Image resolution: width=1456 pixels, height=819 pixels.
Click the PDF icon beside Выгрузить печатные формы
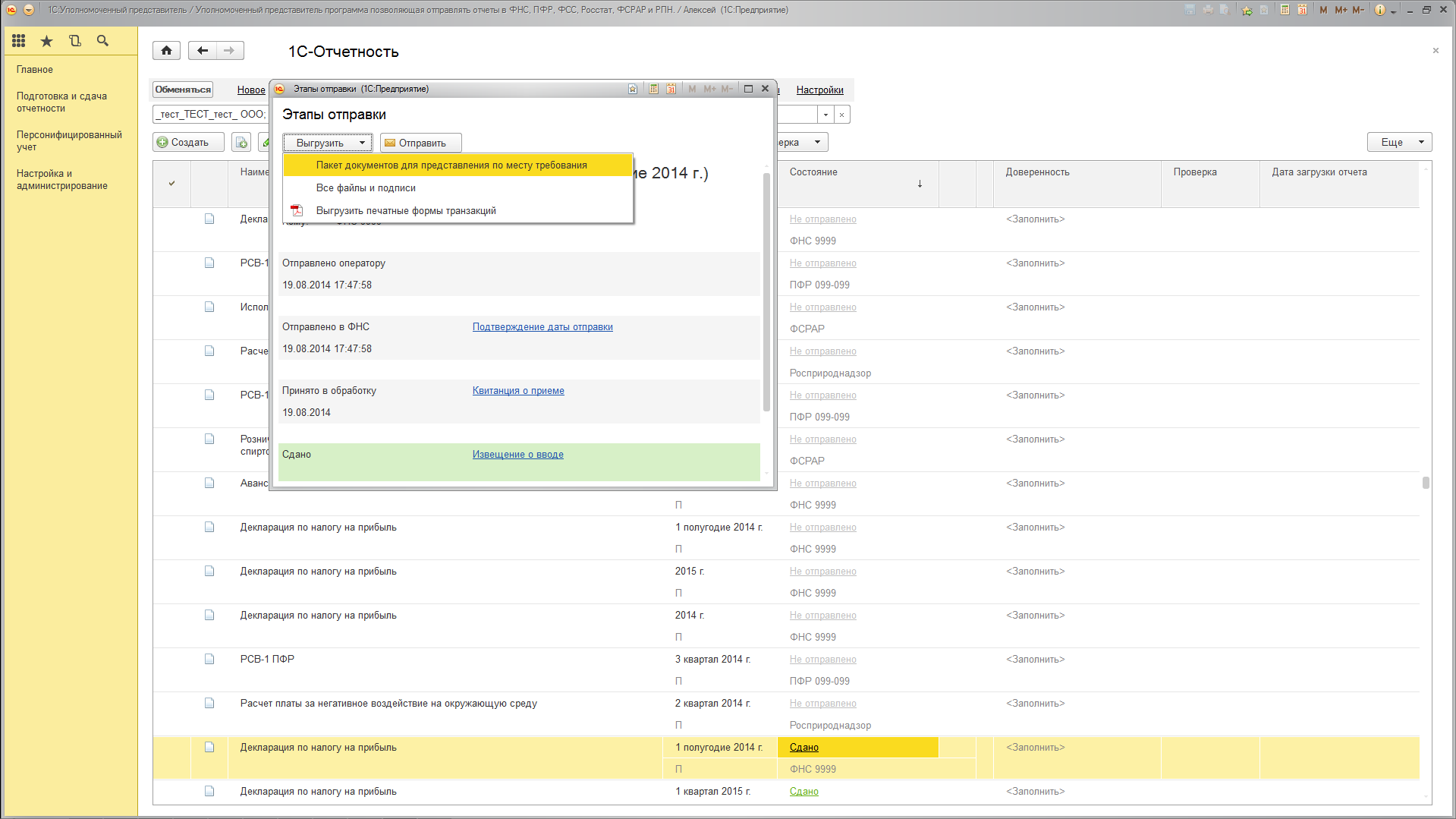[297, 210]
